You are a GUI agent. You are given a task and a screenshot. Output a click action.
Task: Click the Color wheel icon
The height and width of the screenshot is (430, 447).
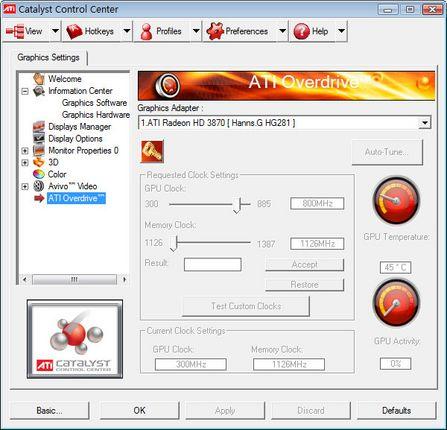39,174
